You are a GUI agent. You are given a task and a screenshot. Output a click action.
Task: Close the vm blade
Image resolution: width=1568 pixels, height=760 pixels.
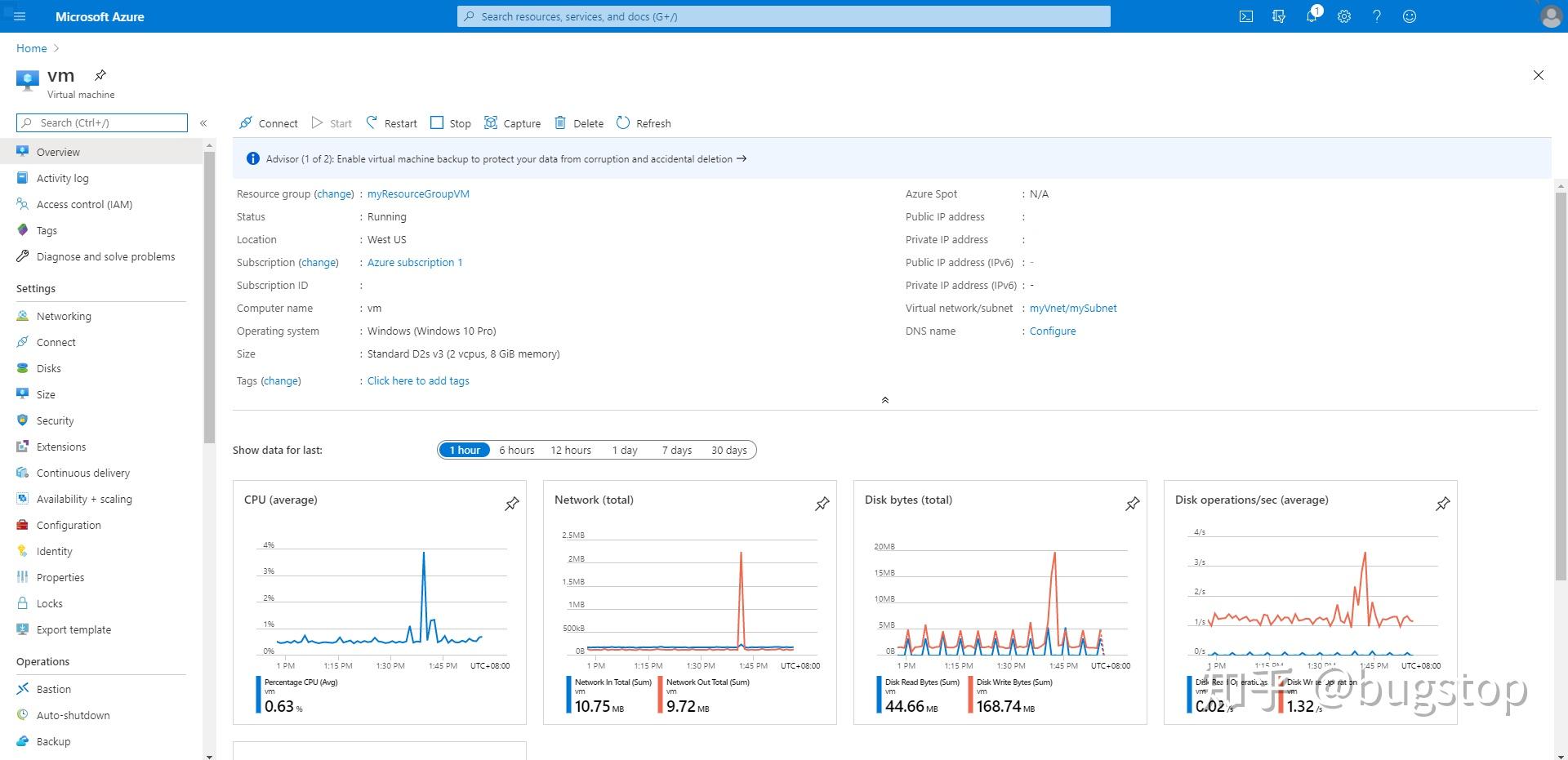tap(1539, 75)
